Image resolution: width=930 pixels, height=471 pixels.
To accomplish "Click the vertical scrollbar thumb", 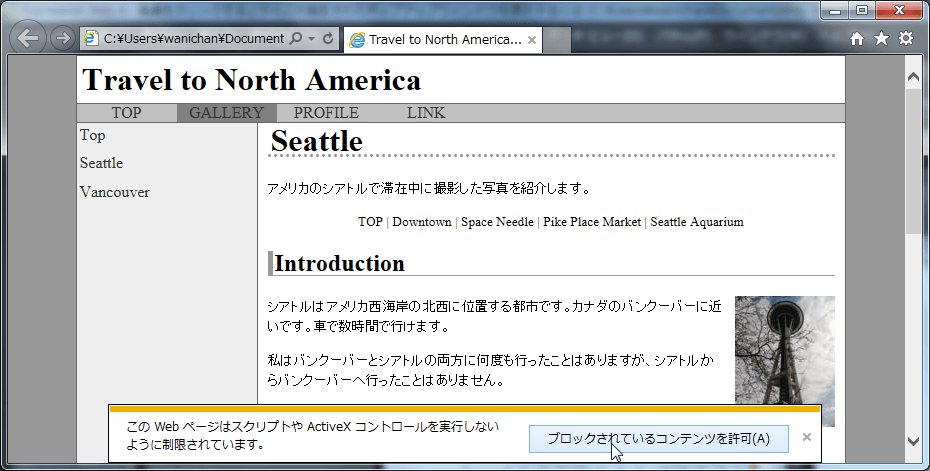I will [913, 161].
